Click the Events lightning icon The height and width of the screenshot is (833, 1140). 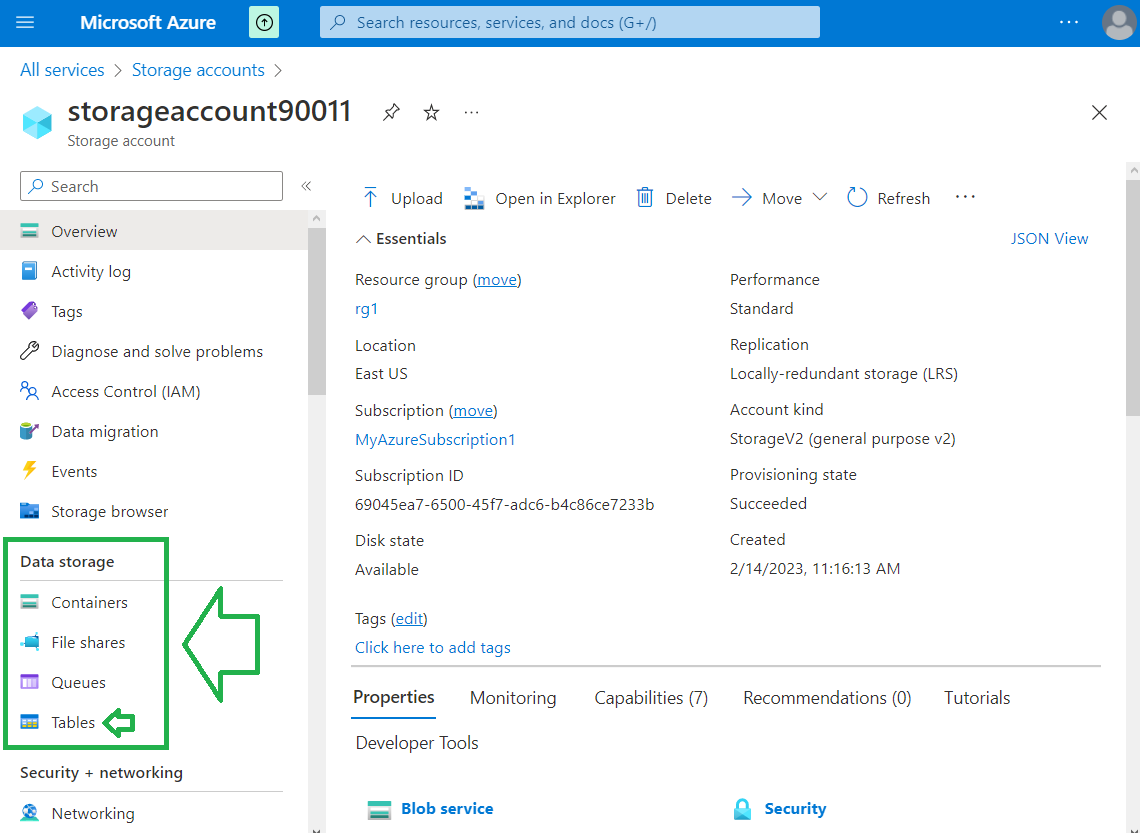point(30,471)
